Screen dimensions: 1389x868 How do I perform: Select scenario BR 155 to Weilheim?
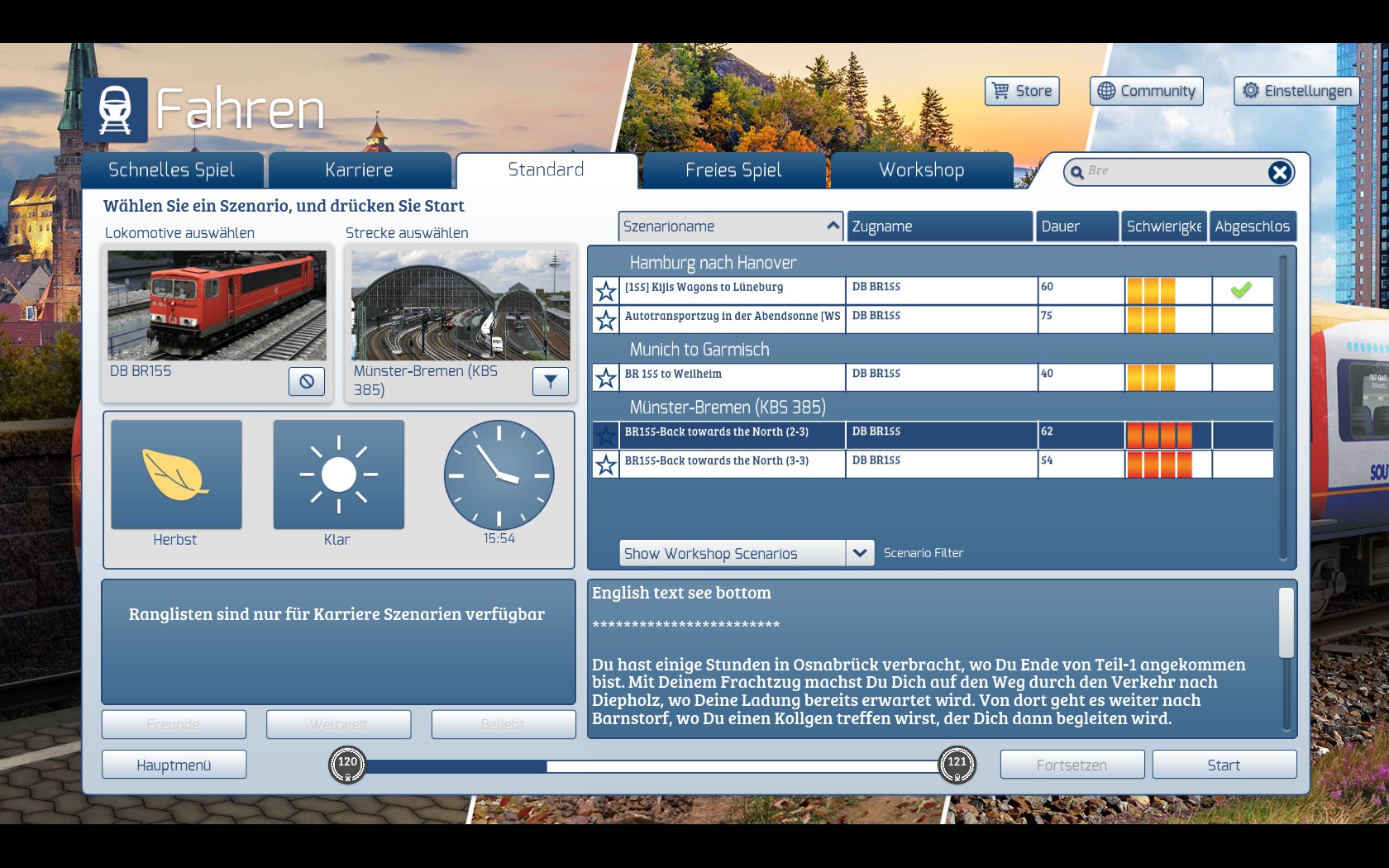(x=933, y=378)
